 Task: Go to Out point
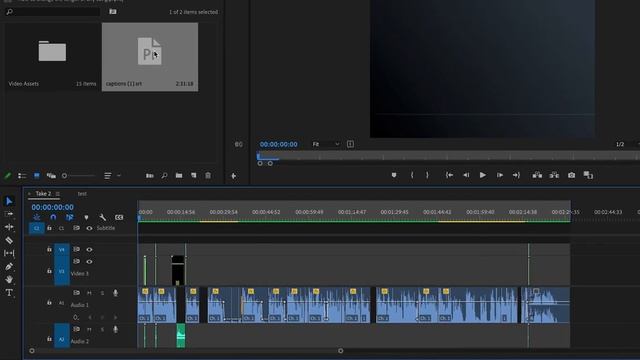(x=516, y=175)
